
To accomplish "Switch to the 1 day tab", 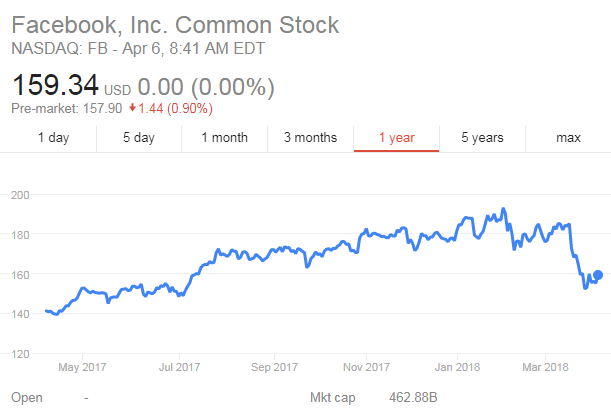I will tap(53, 138).
